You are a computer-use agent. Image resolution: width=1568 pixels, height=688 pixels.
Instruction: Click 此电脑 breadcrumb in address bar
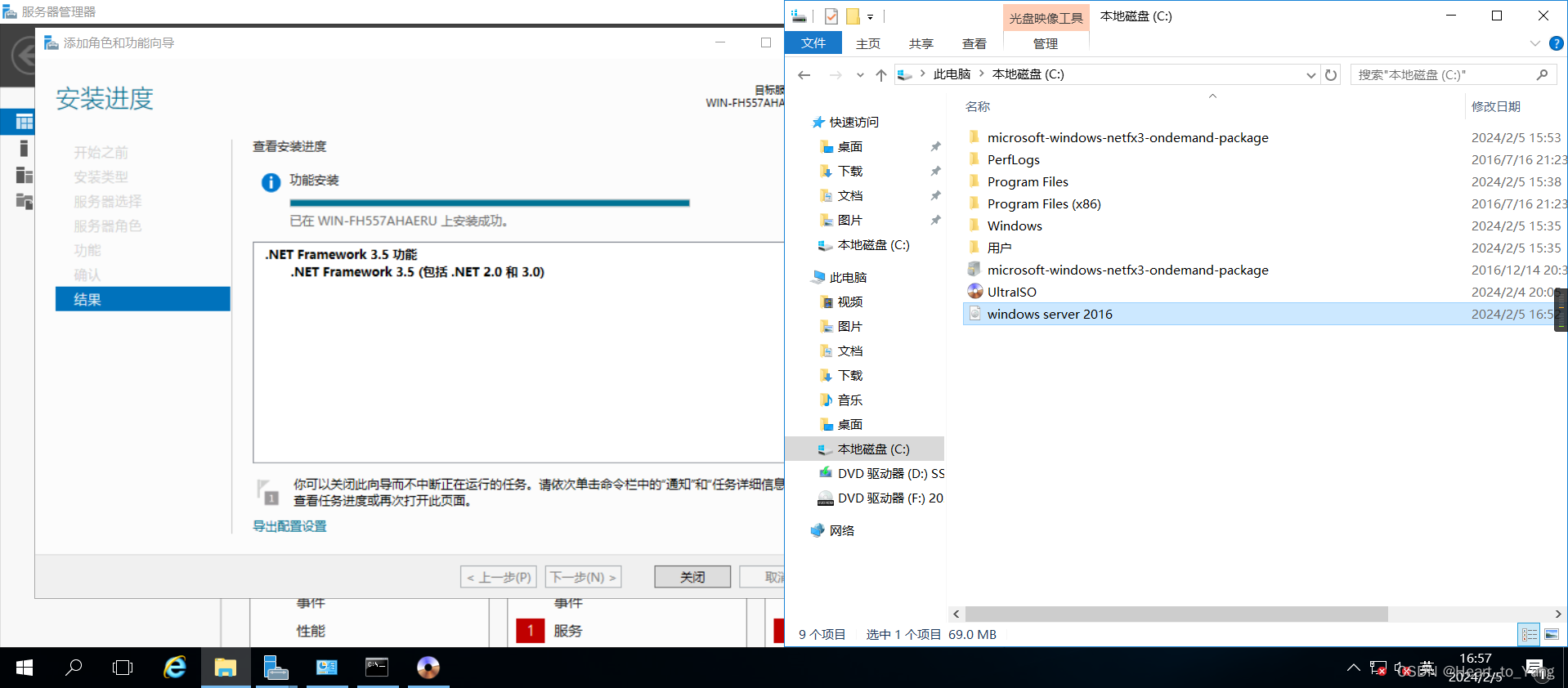[x=952, y=74]
